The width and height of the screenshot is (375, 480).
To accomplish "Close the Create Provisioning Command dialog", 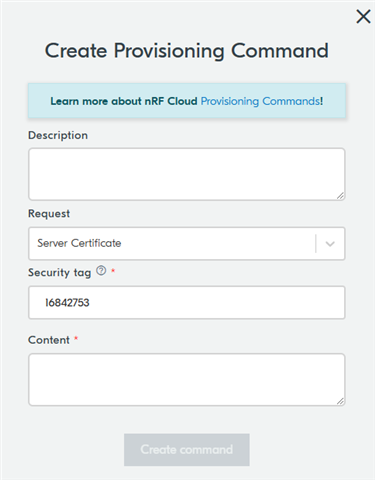I will [363, 16].
